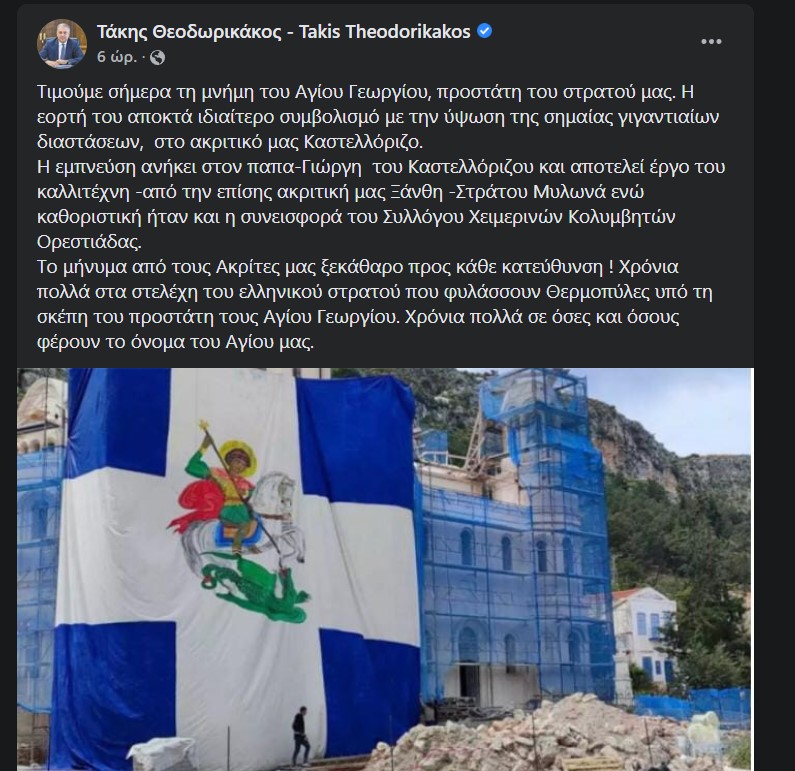This screenshot has height=771, width=795.
Task: Click the globe public audience icon
Action: (x=157, y=57)
